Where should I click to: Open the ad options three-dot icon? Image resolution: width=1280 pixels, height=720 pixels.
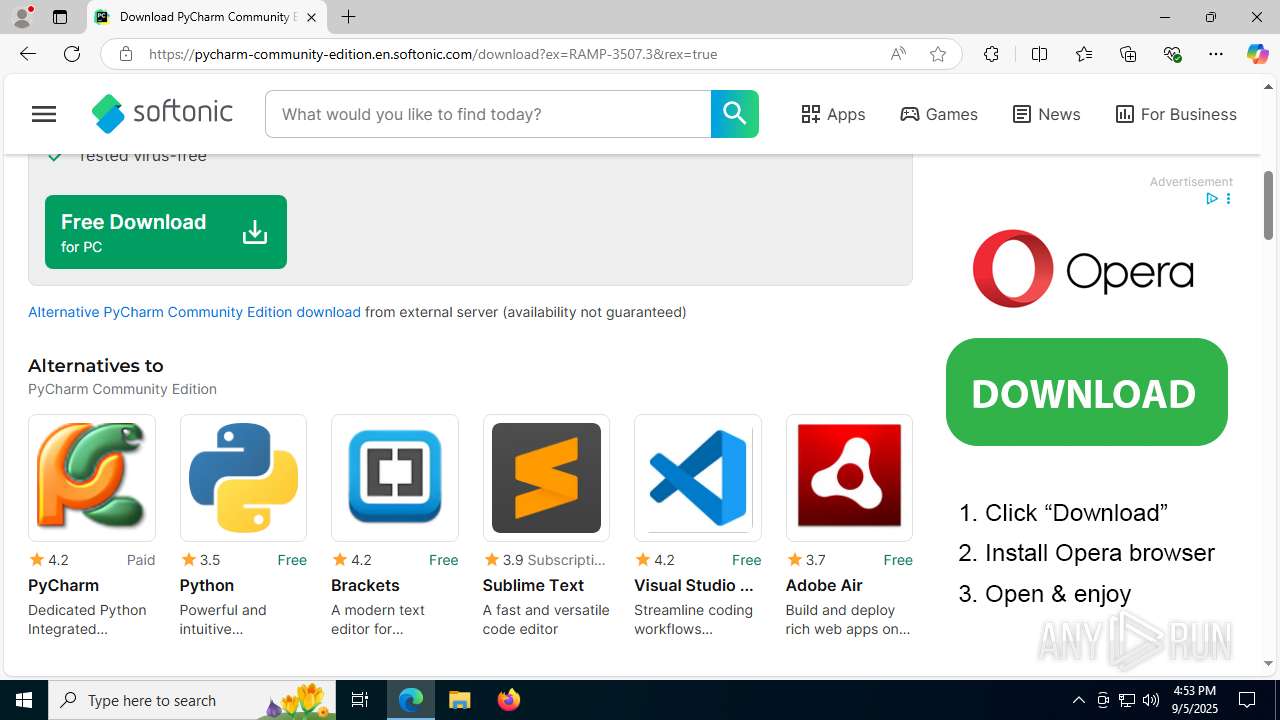(x=1228, y=199)
